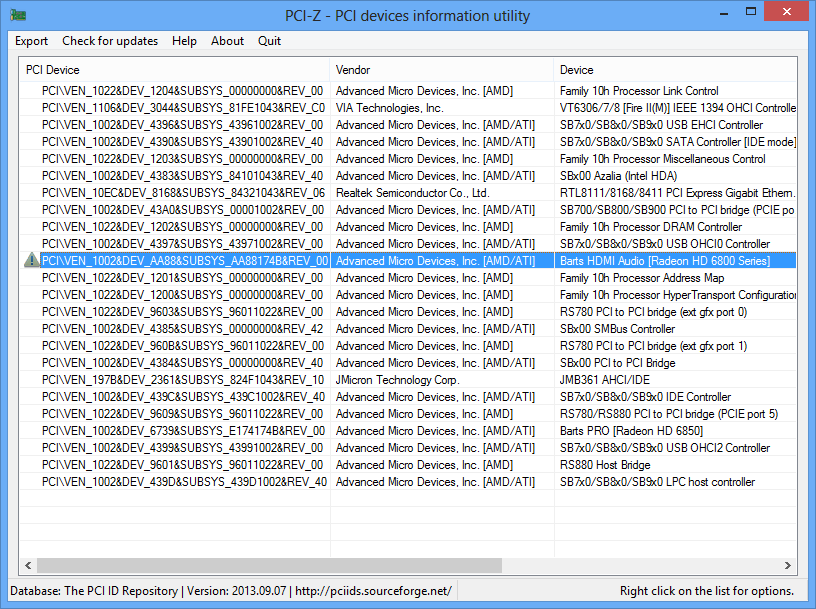Screen dimensions: 816x609
Task: Sort by the Device column header
Action: [675, 70]
